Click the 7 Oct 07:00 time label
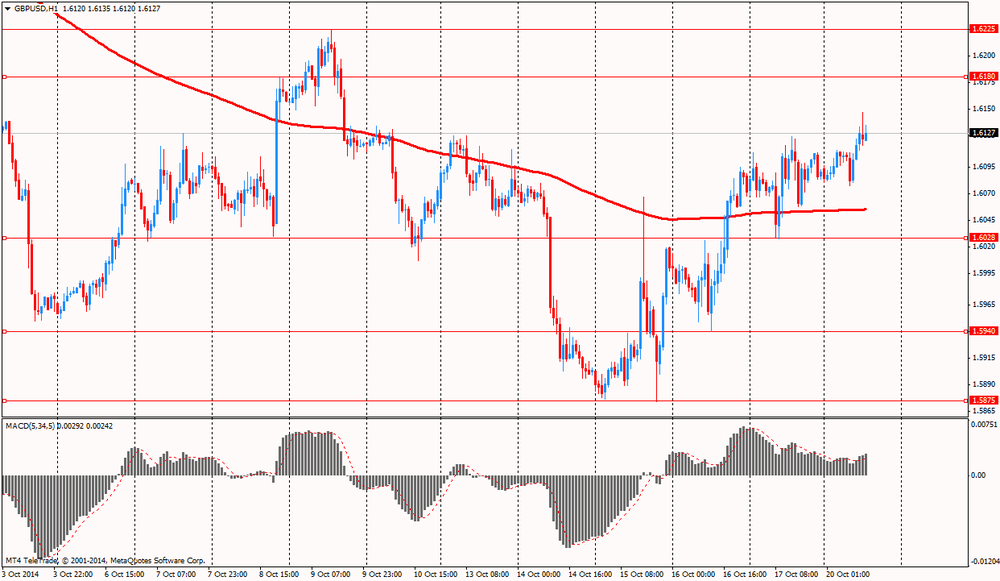 click(177, 574)
